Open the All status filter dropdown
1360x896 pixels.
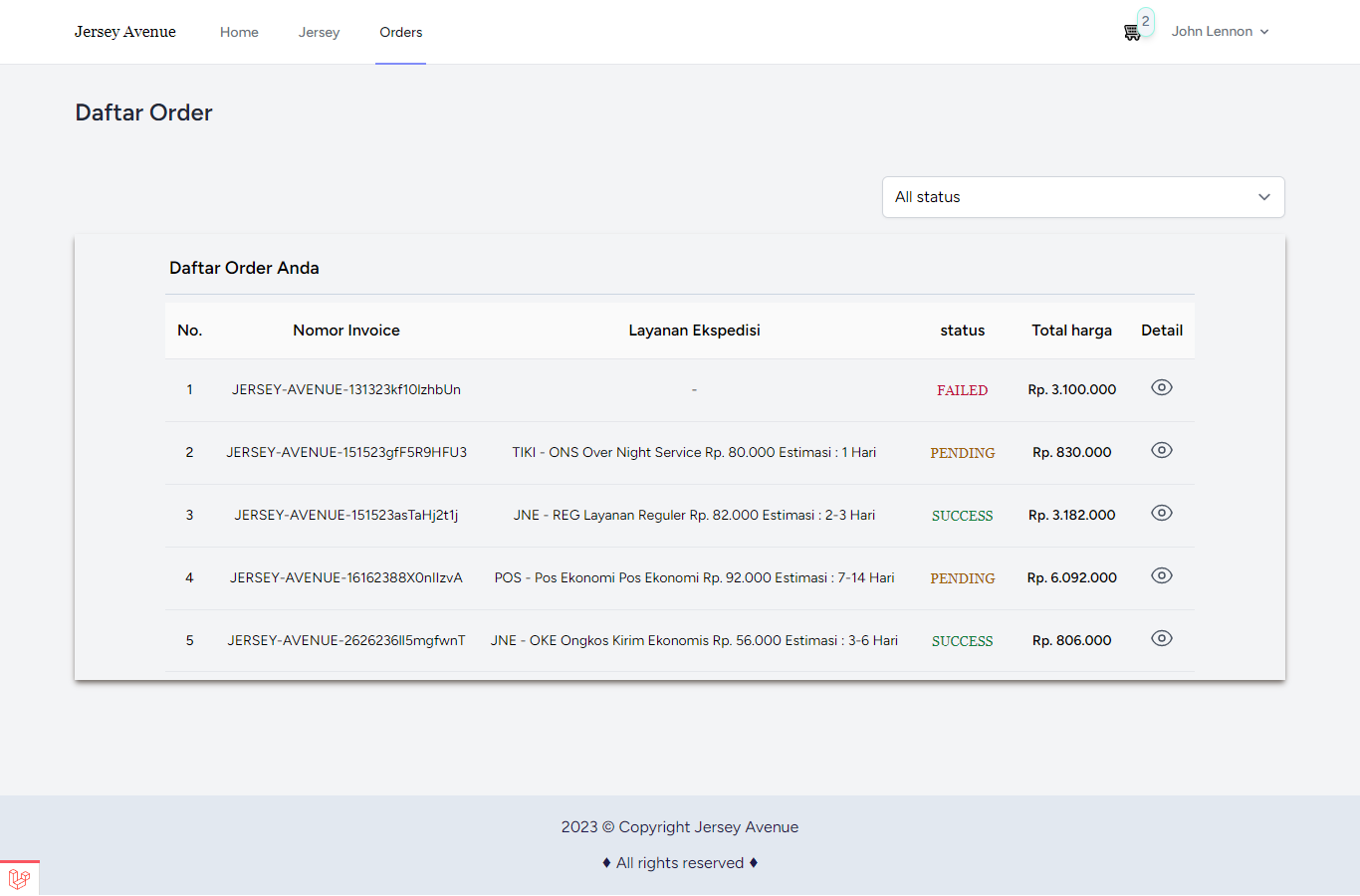pos(1083,197)
